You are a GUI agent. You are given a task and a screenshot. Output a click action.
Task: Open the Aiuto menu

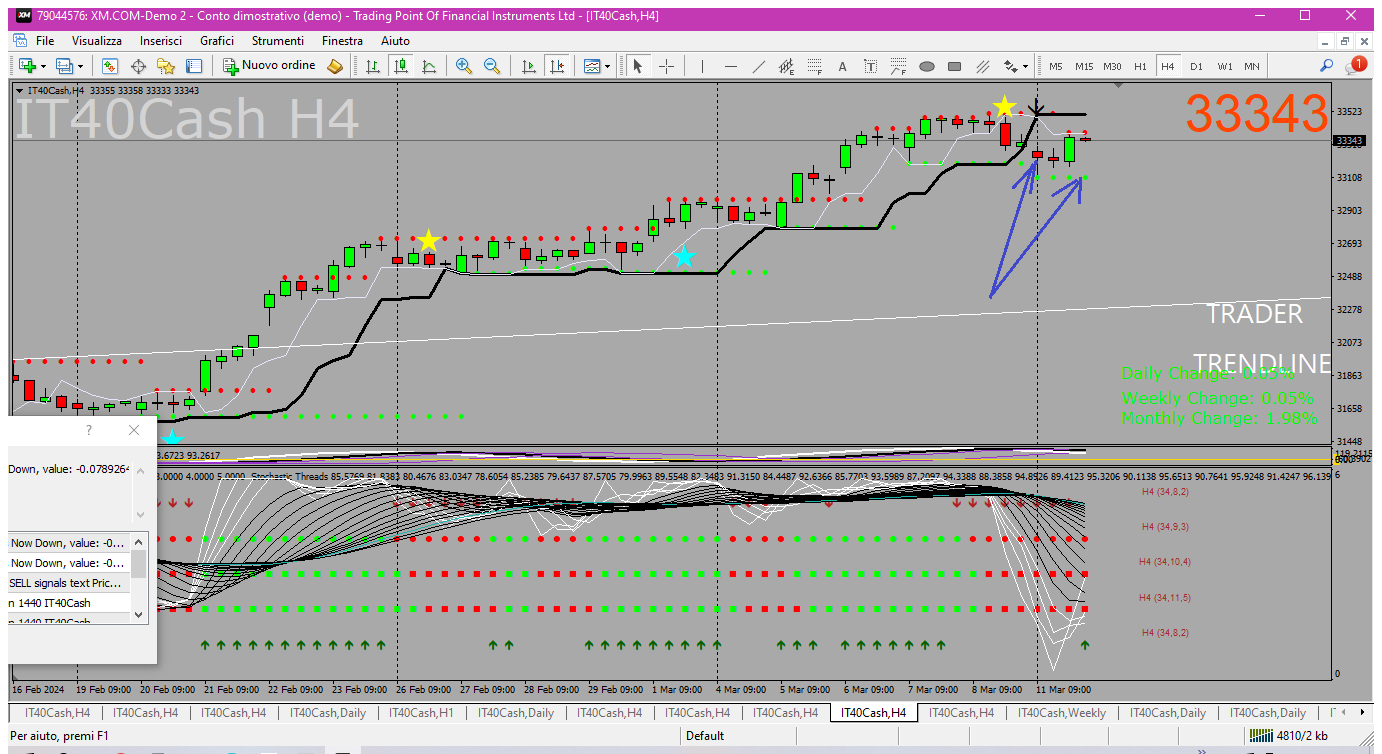(395, 41)
